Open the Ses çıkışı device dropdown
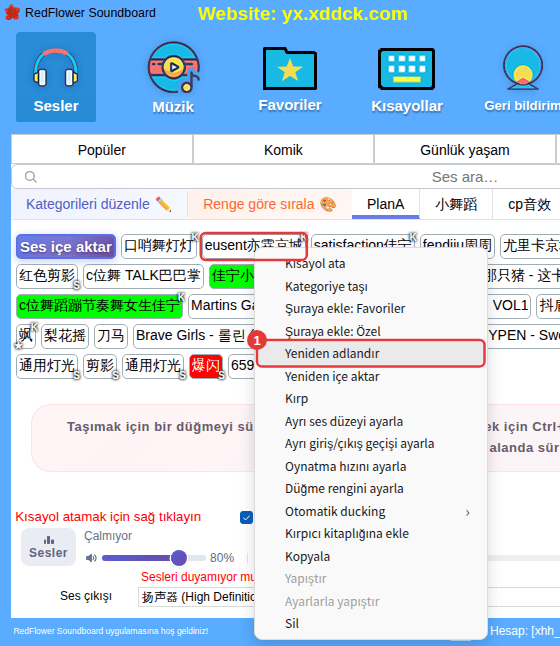The height and width of the screenshot is (646, 560). (196, 597)
